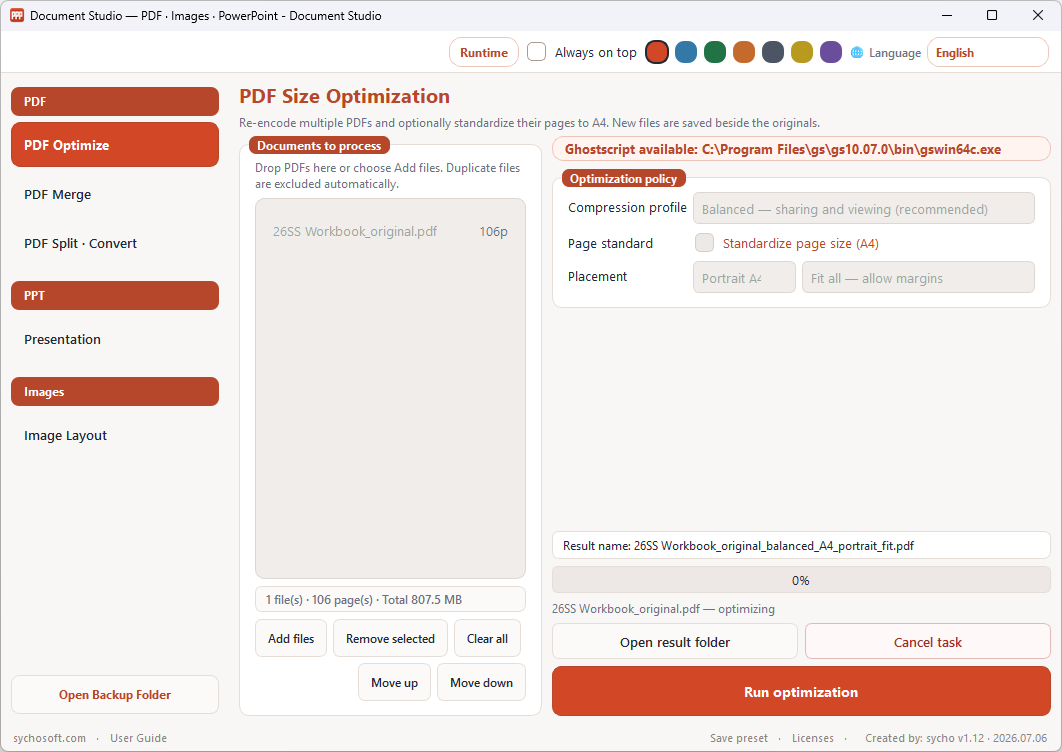Open the User Guide link in footer

point(138,738)
